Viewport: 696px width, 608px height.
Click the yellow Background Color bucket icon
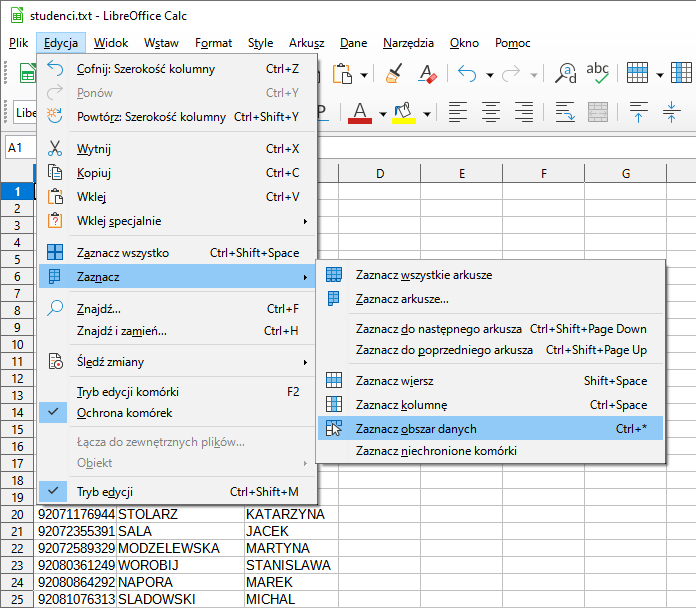pos(404,113)
